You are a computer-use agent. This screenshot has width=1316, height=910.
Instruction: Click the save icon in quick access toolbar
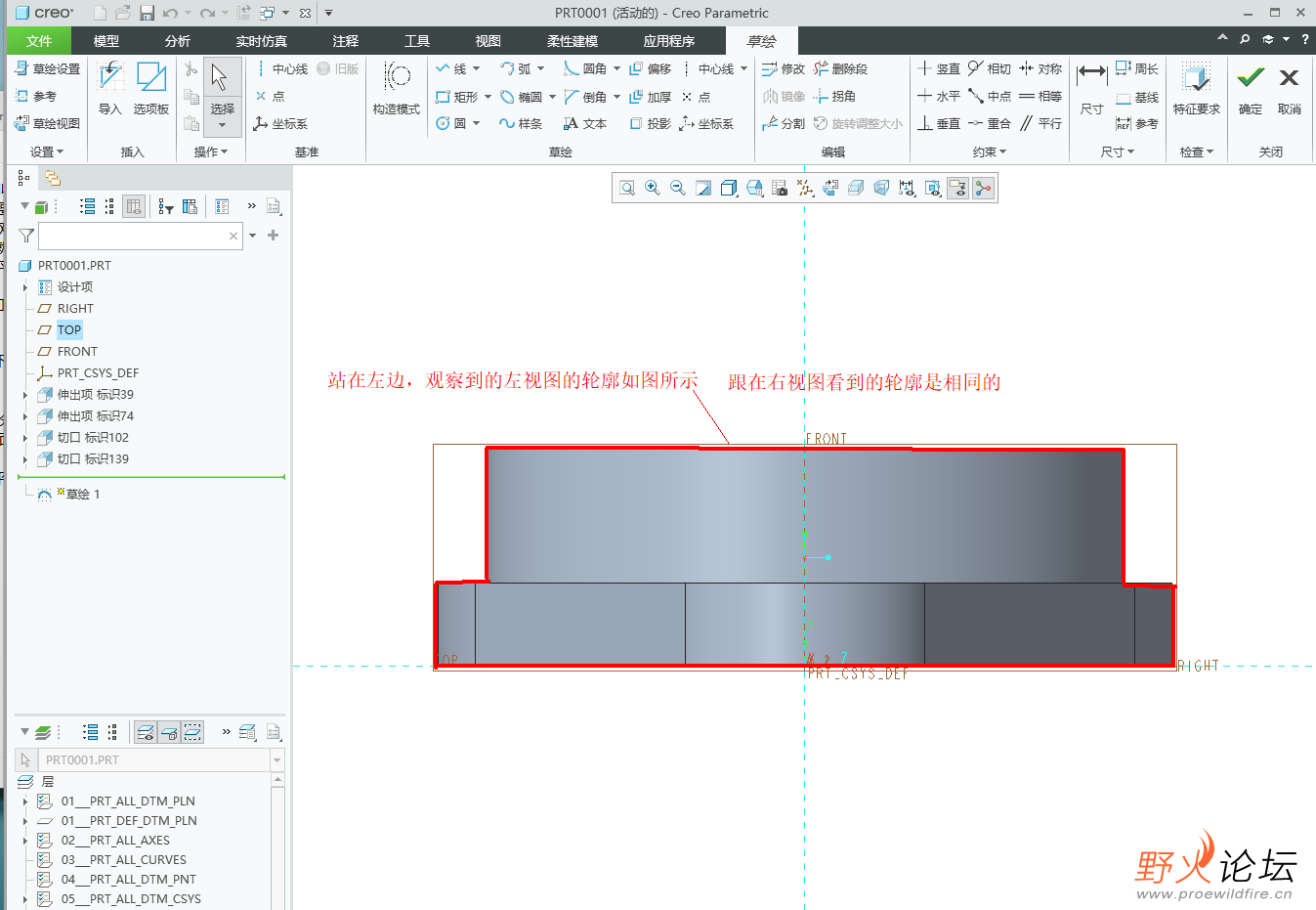pos(147,13)
